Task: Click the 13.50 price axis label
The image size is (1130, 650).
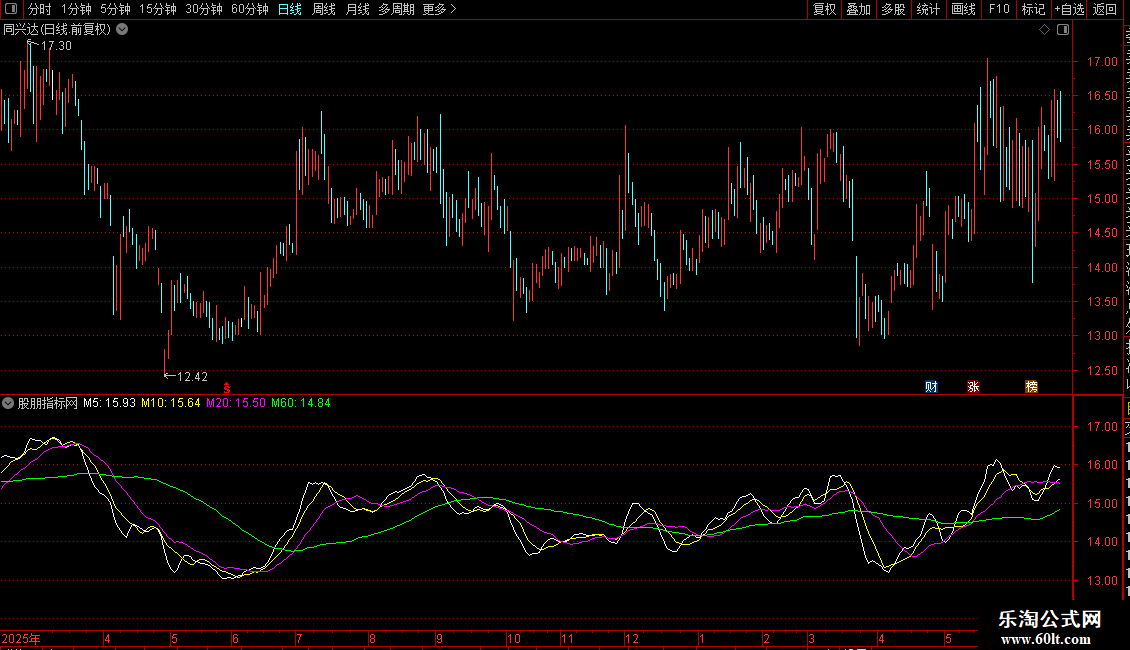Action: pyautogui.click(x=1102, y=302)
